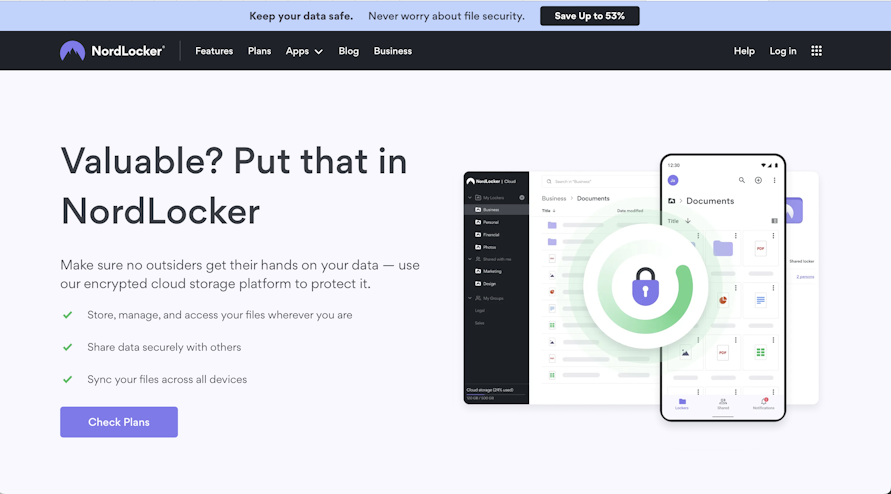Open the Help link

point(744,51)
